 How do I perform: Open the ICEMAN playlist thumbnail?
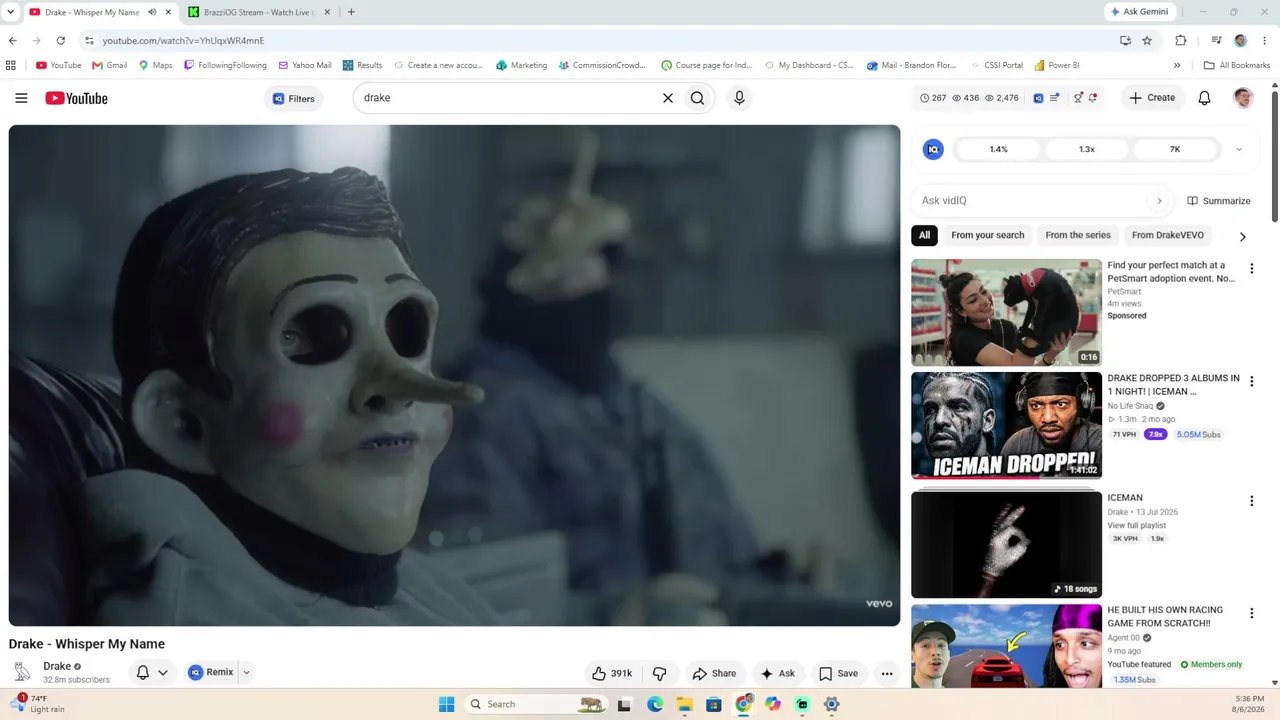1006,543
